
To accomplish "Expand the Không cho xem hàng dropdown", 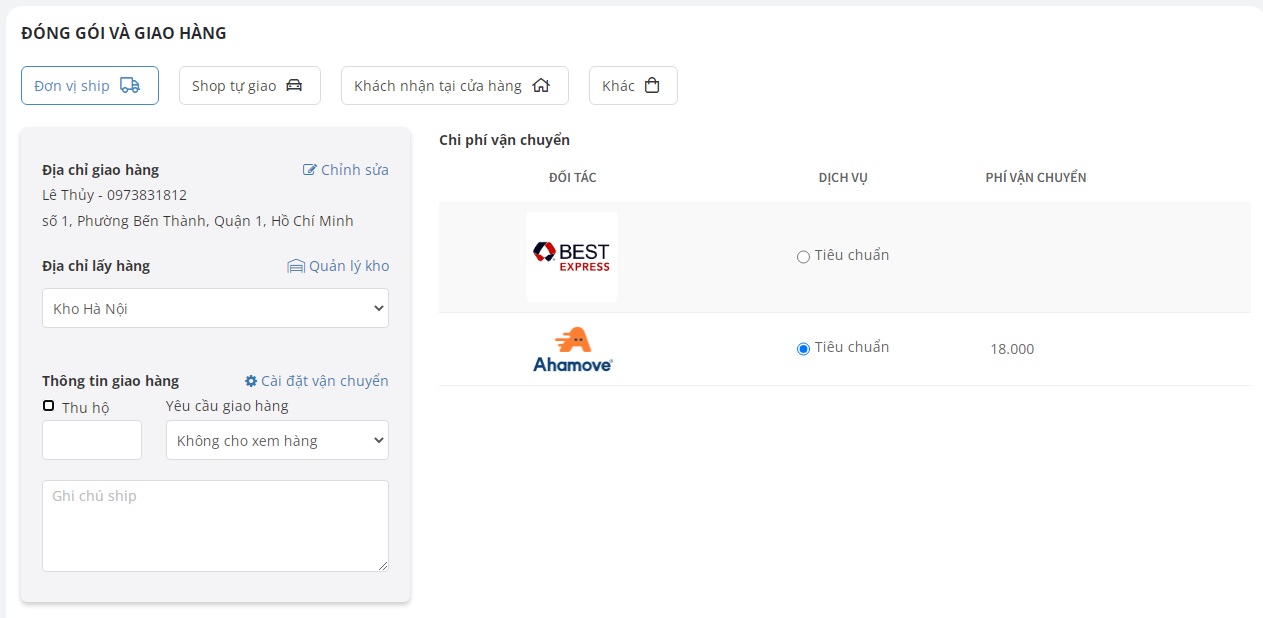I will 277,440.
